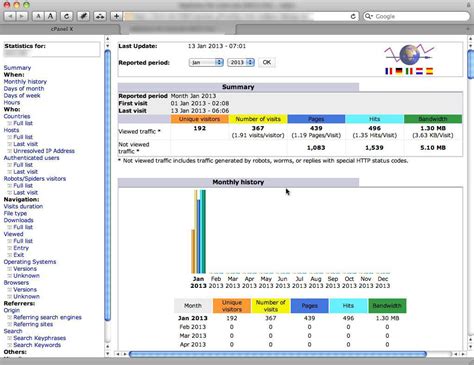Open Days of month link
The image size is (474, 365).
(24, 89)
